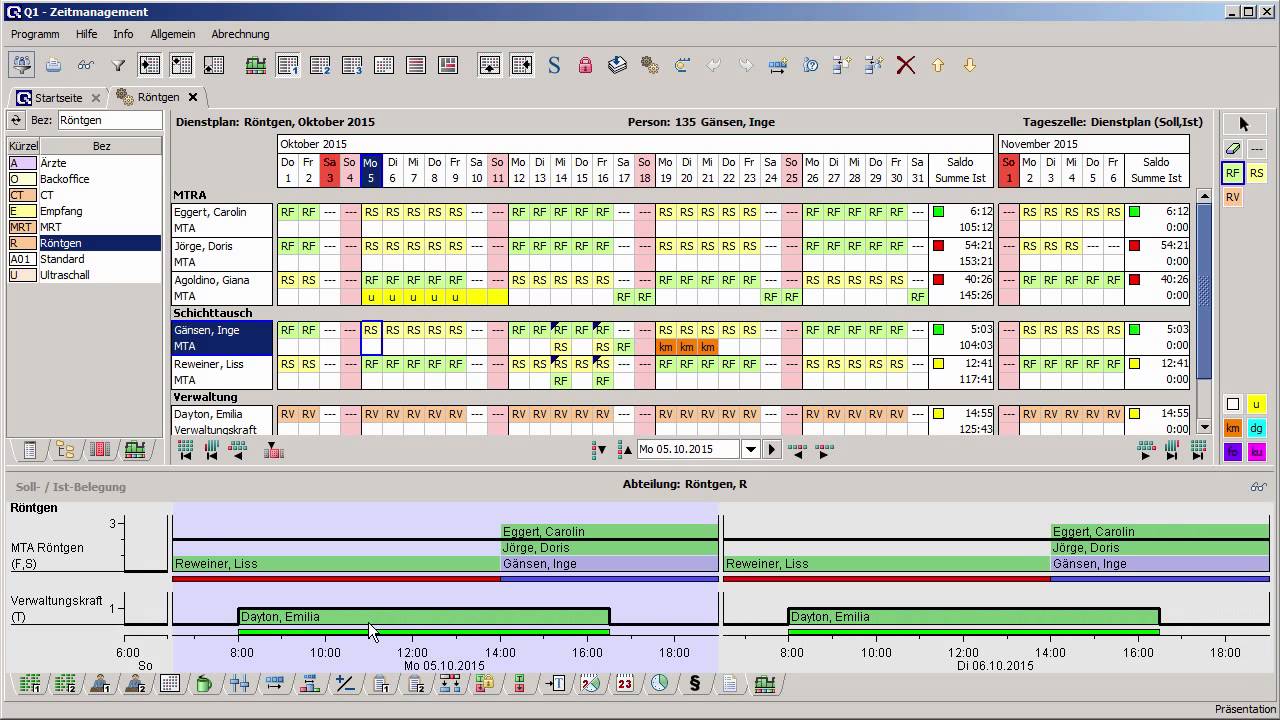Select the eraser tool in right palette

click(x=1233, y=148)
